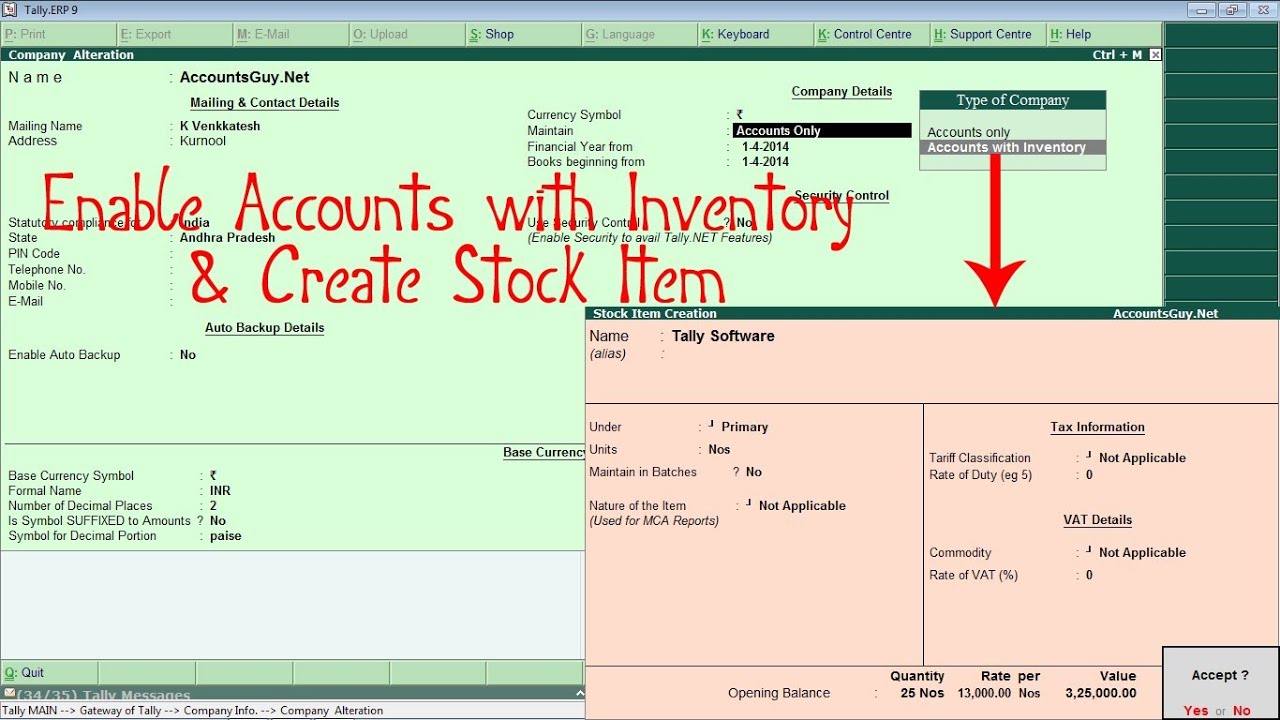Click the 'E-Mail' field label
Viewport: 1280px width, 720px height.
click(26, 302)
